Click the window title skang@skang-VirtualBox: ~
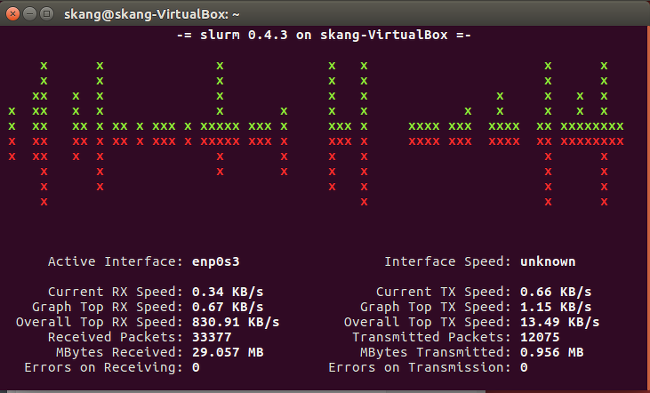The height and width of the screenshot is (393, 650). (x=152, y=15)
